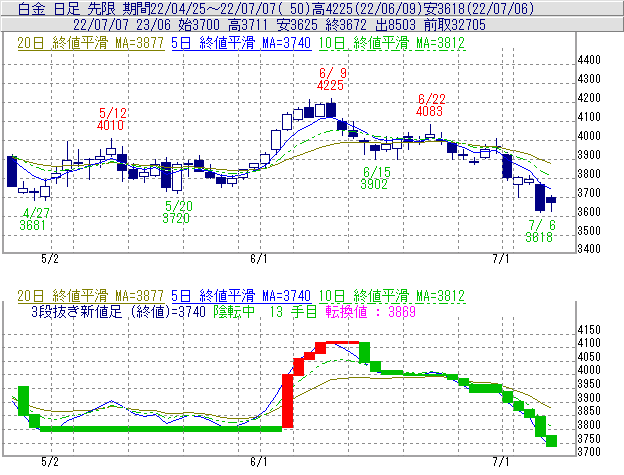Click the lower chart's 10日 終値平滑 MA=3812 link
Image resolution: width=624 pixels, height=475 pixels.
[x=392, y=296]
